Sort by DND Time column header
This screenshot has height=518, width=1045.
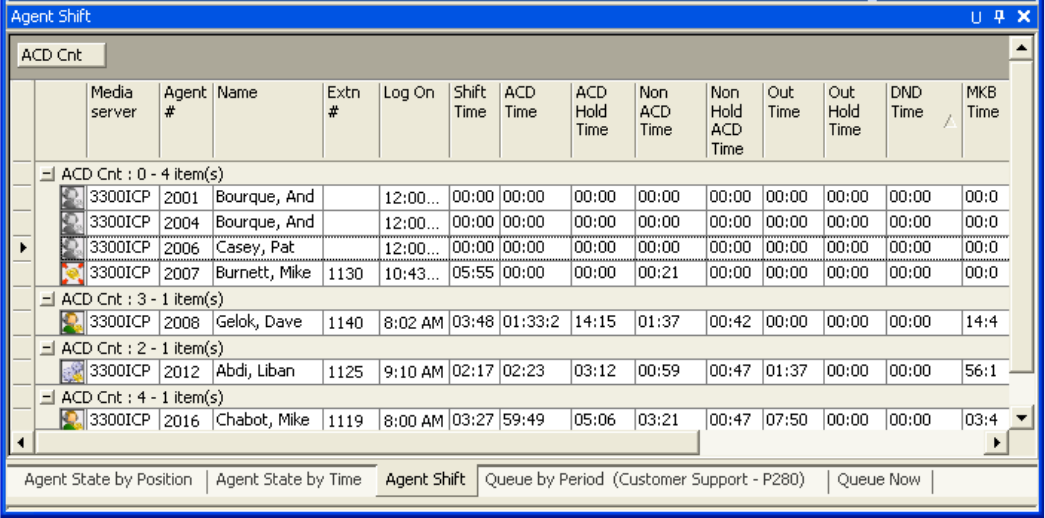point(924,120)
